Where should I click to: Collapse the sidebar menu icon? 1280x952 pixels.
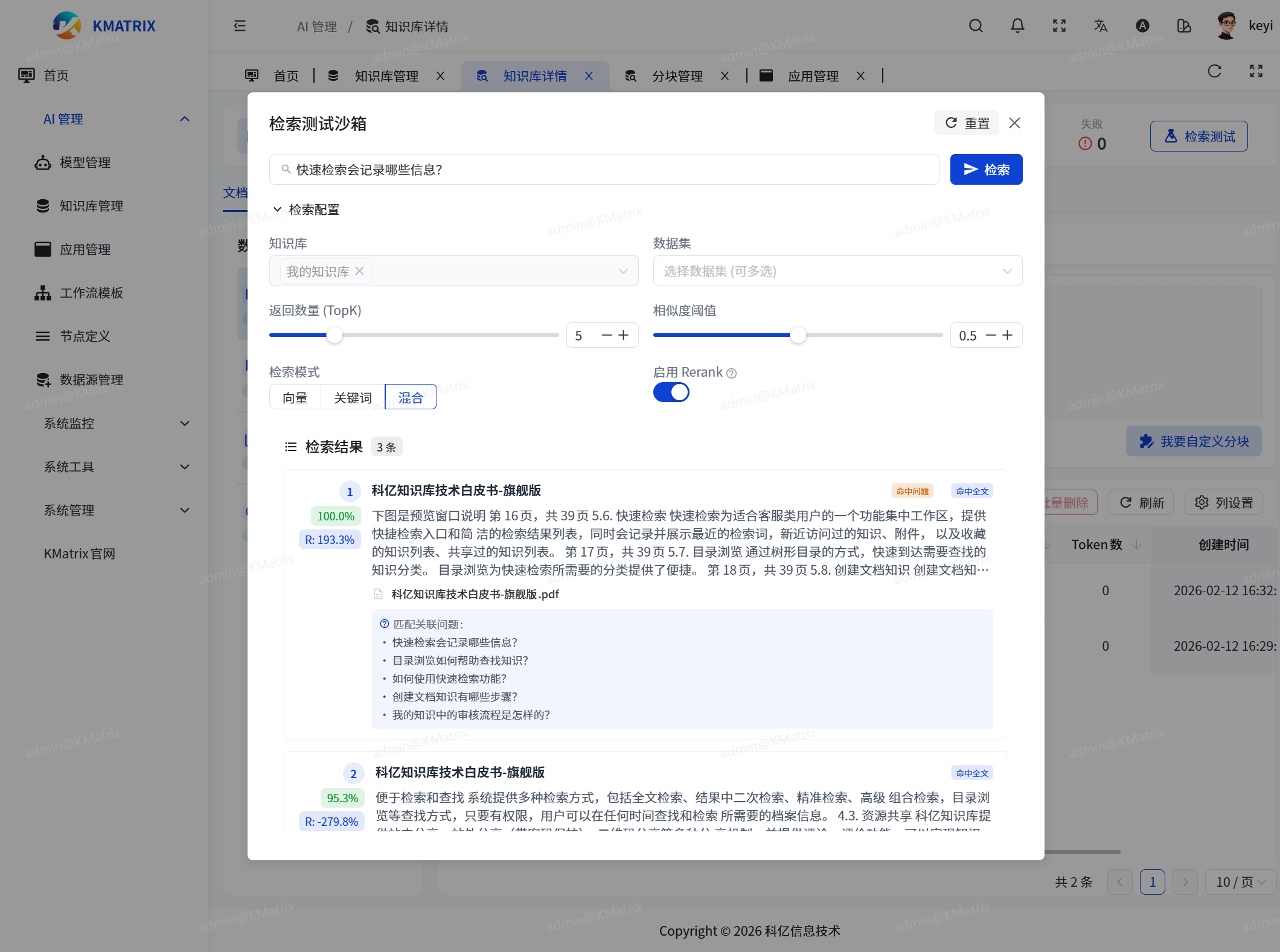240,26
